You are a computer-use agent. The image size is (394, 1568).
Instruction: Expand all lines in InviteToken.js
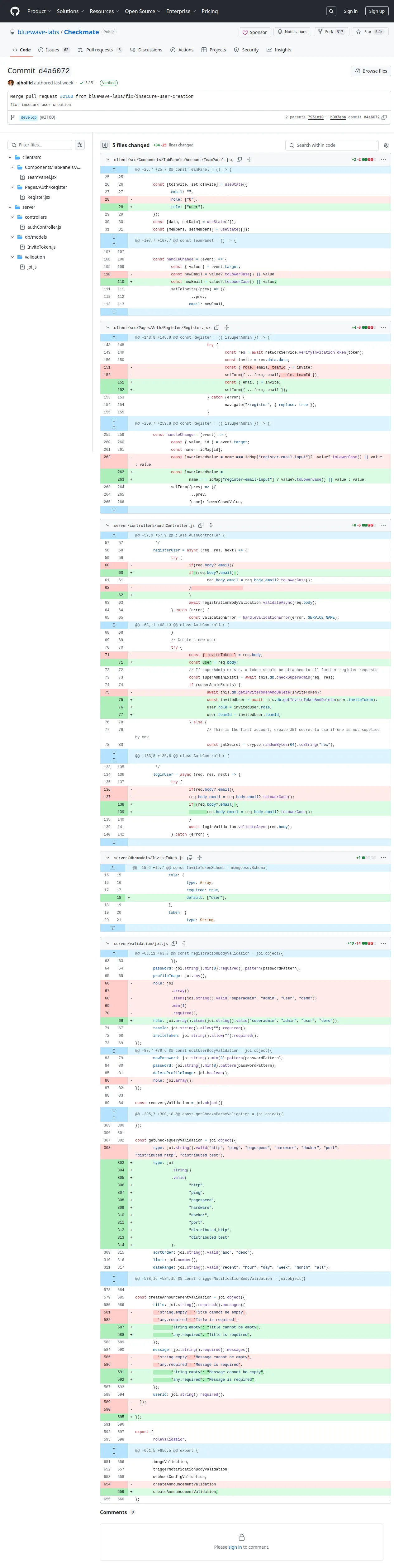[x=199, y=858]
